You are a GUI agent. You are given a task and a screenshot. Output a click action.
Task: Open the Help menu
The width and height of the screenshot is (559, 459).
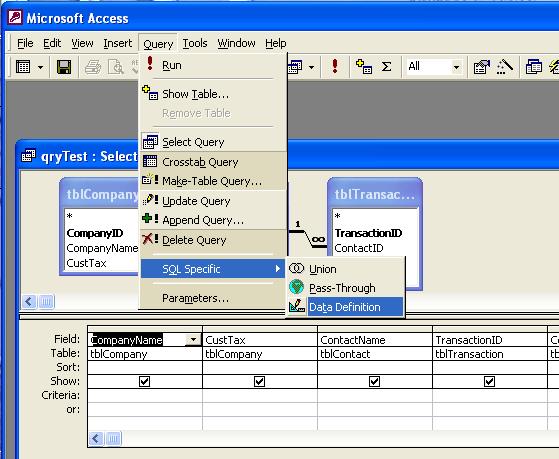[x=276, y=43]
